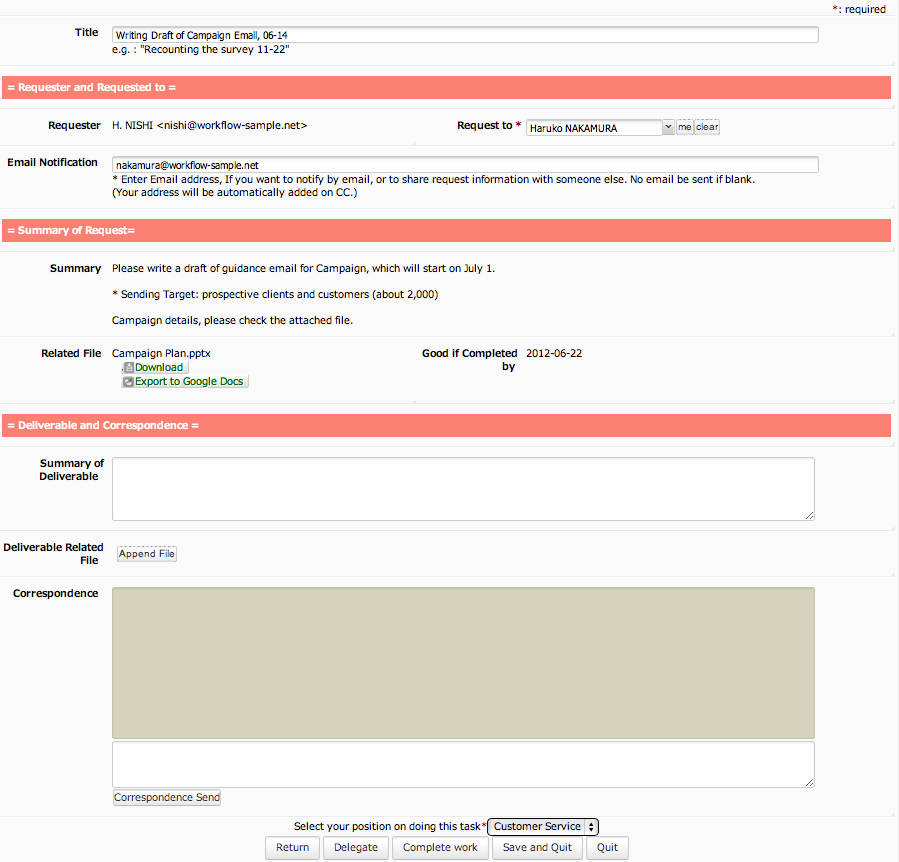Delegate this task to someone else

(x=355, y=847)
